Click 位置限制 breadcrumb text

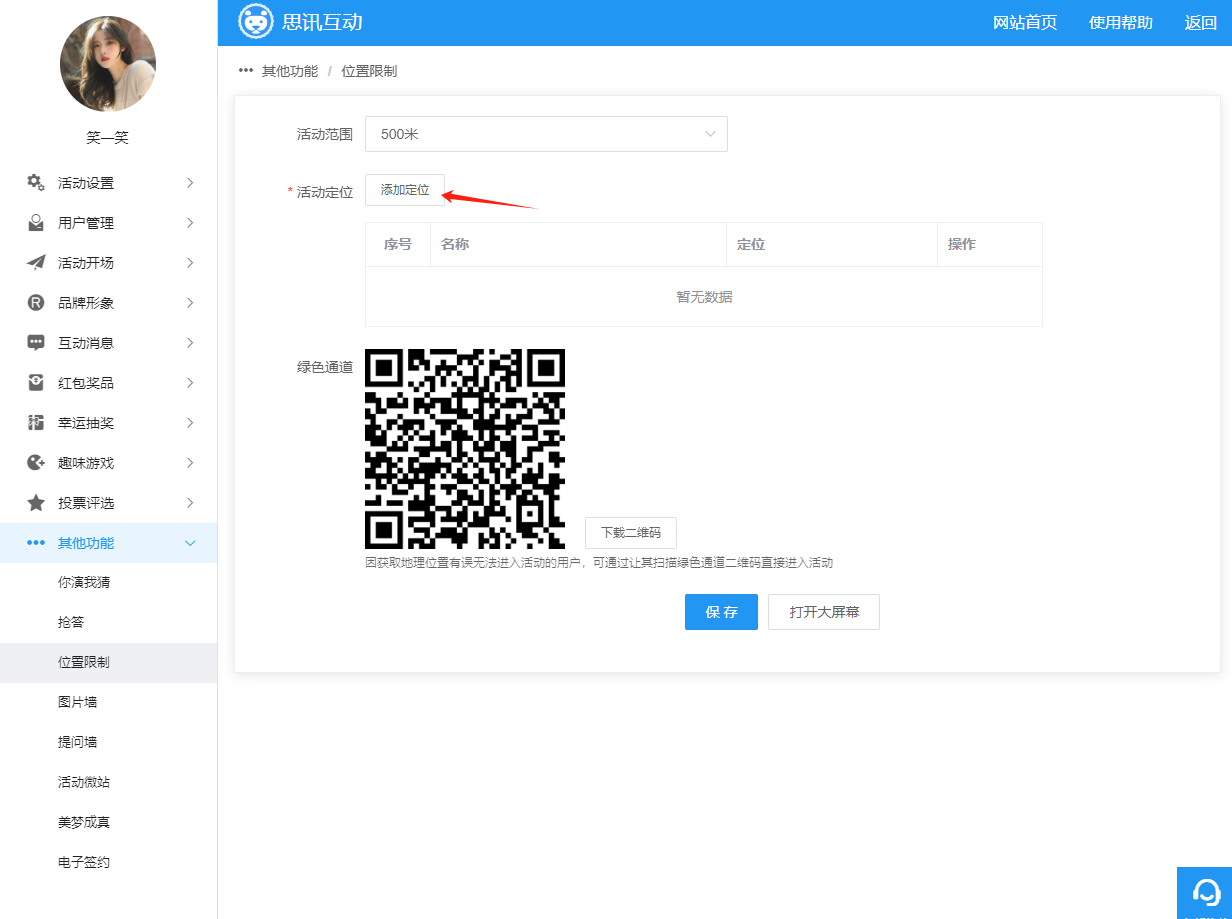(369, 71)
